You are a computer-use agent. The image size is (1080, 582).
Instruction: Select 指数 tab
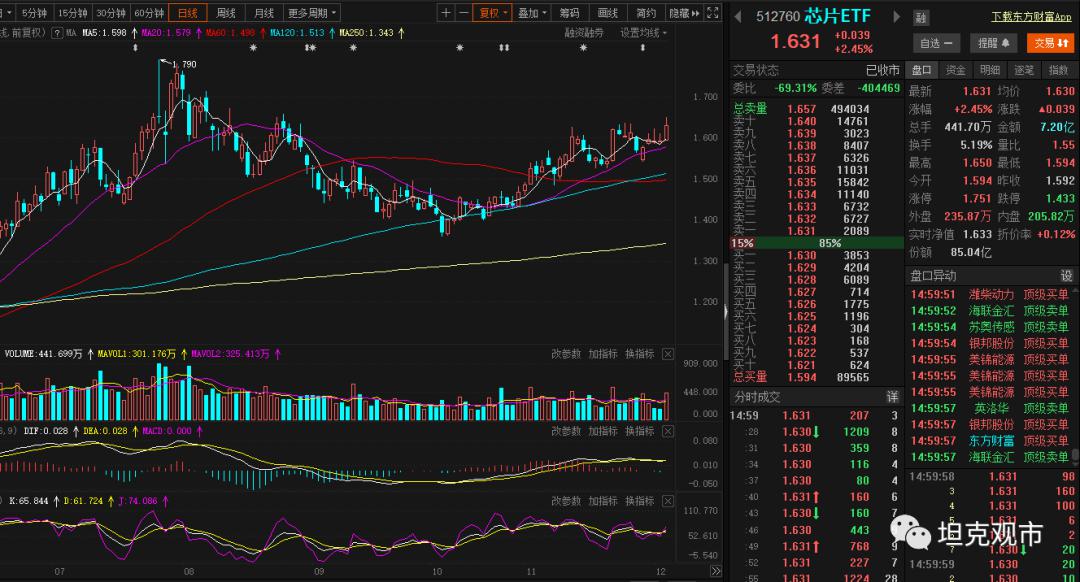[x=1058, y=70]
